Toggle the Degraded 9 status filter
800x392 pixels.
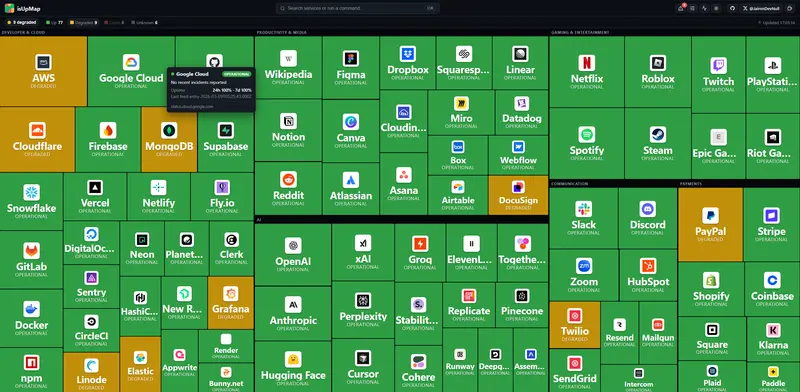(x=83, y=22)
